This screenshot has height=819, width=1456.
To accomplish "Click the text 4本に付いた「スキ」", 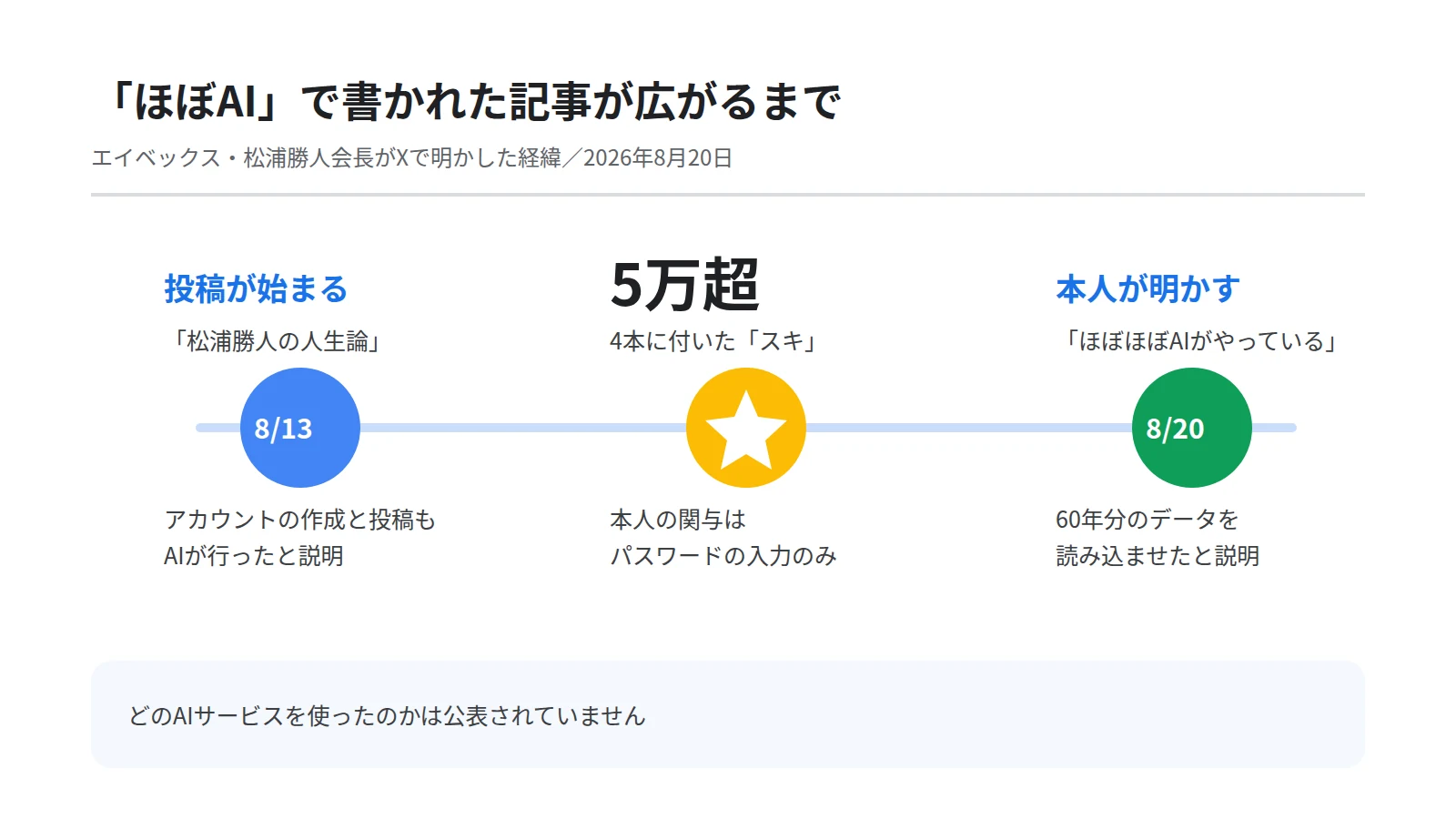I will click(x=714, y=341).
